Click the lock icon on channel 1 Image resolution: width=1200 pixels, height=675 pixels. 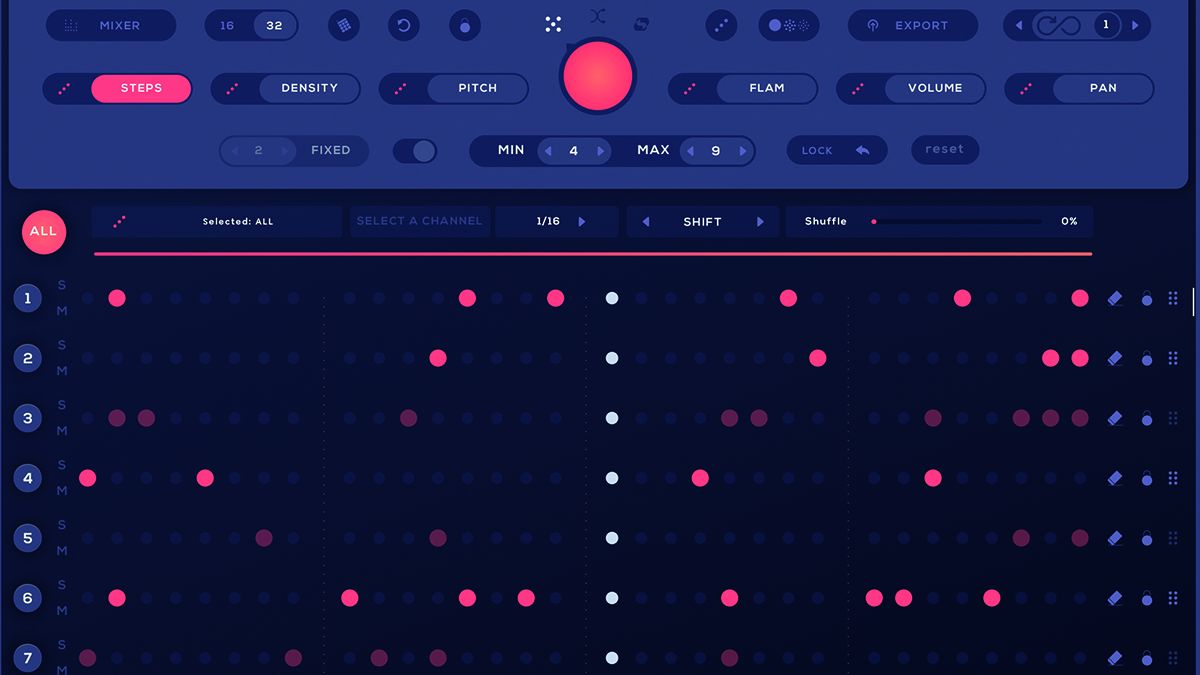click(x=1147, y=297)
